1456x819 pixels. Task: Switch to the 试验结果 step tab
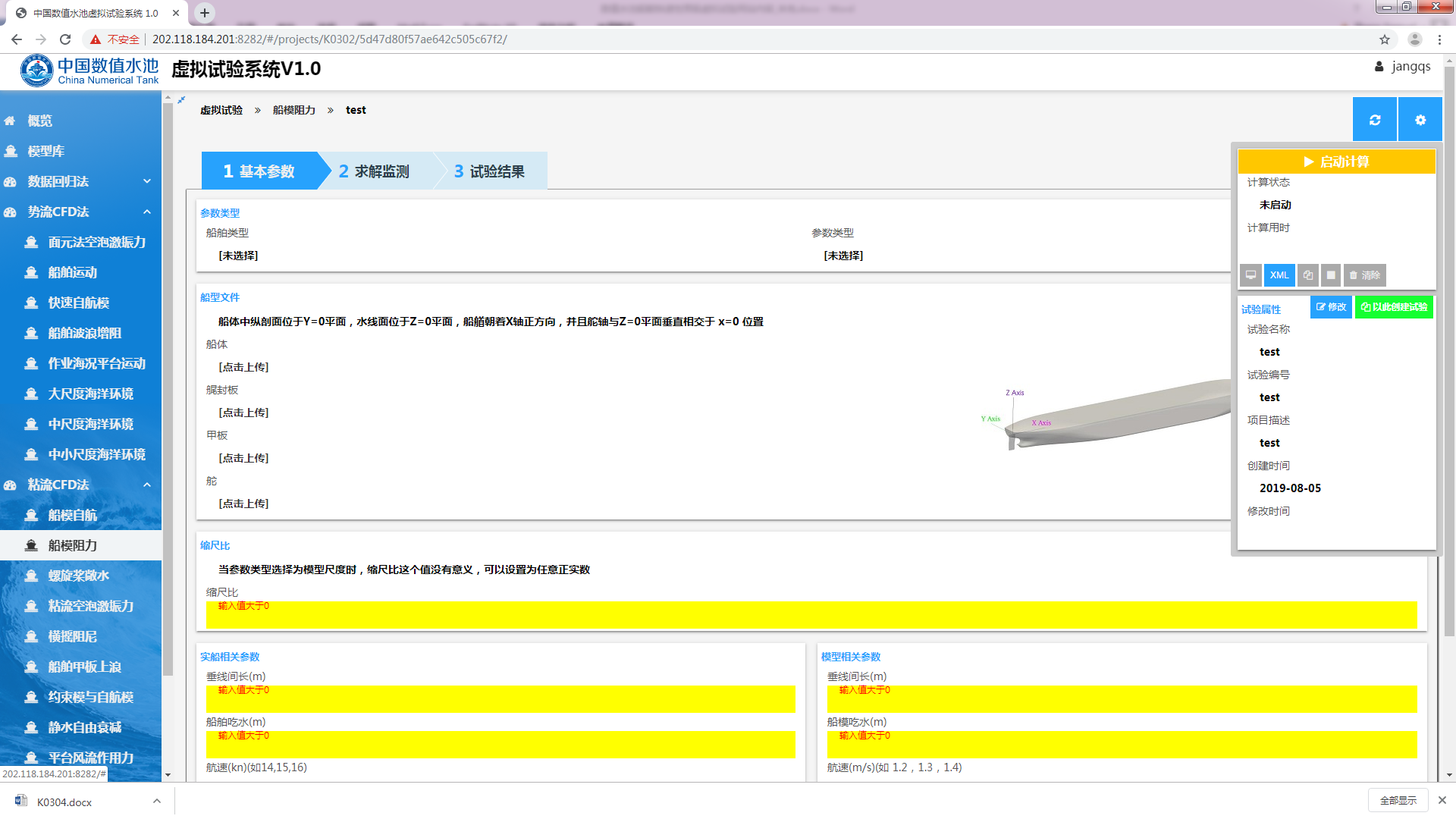tap(490, 171)
